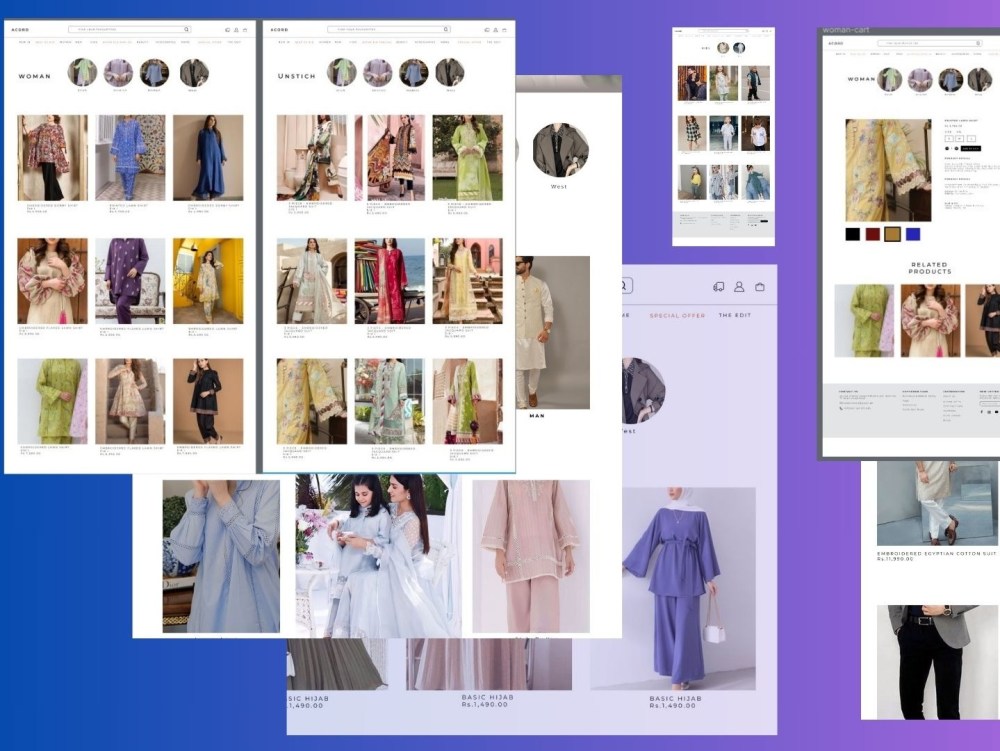Select size L on woman-cart page
1000x751 pixels.
[971, 139]
